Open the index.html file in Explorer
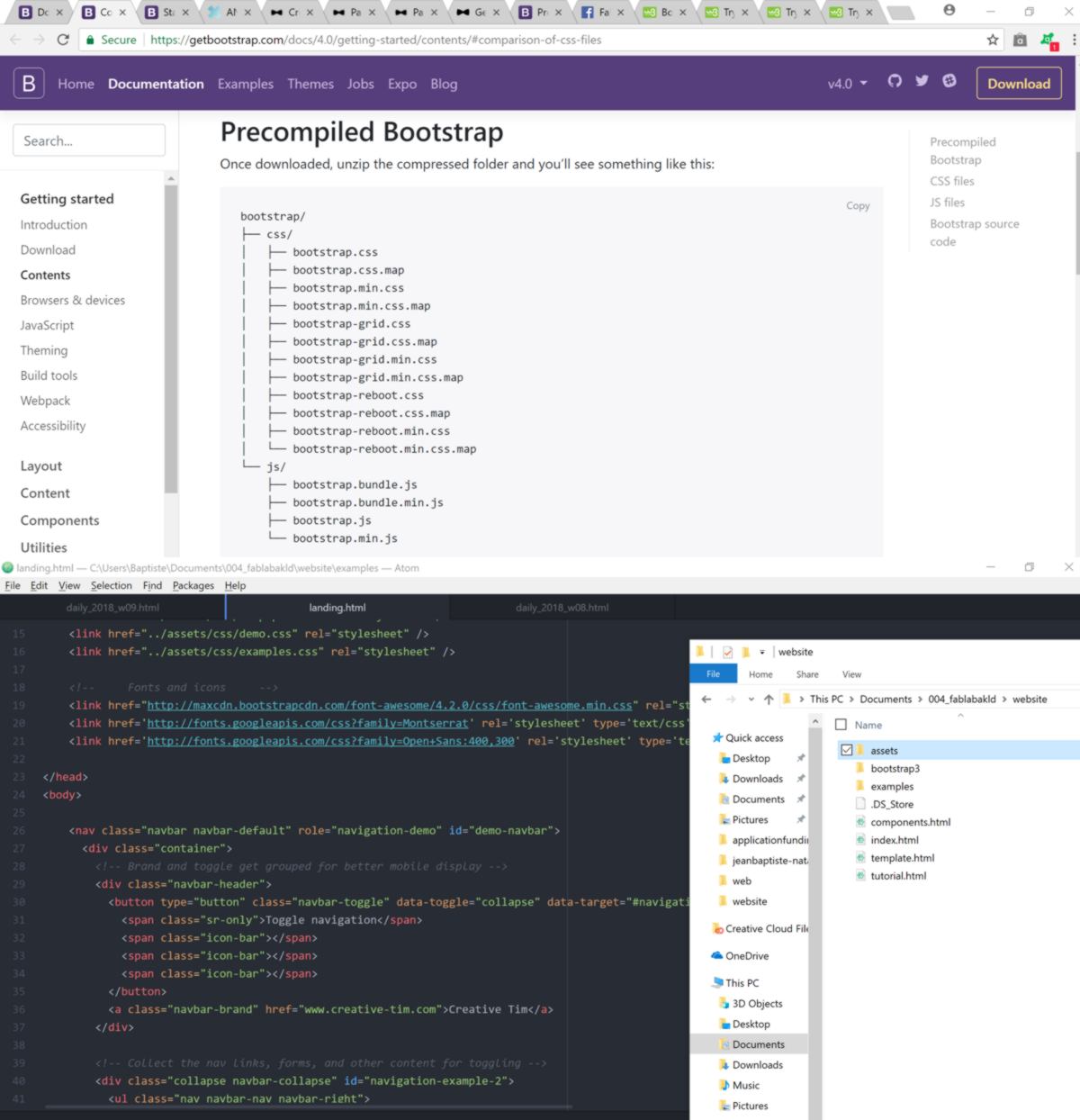The height and width of the screenshot is (1120, 1080). click(895, 840)
